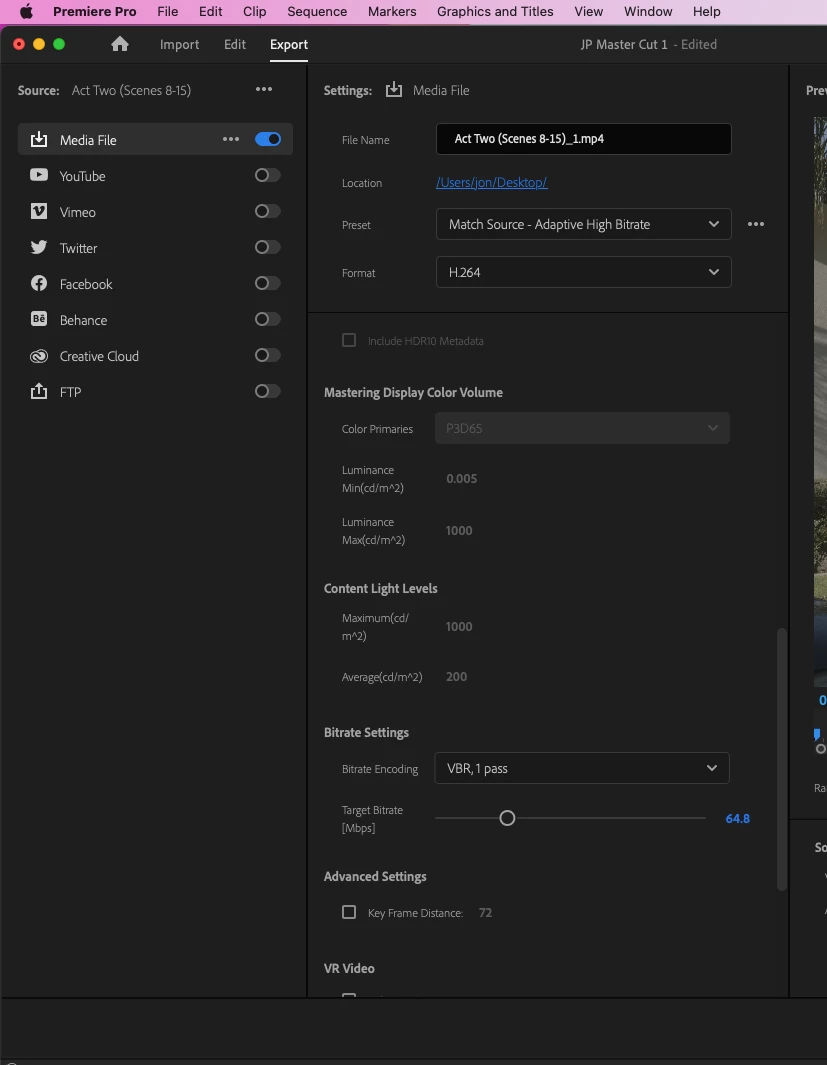Click the FTP upload icon
This screenshot has width=827, height=1065.
click(39, 391)
